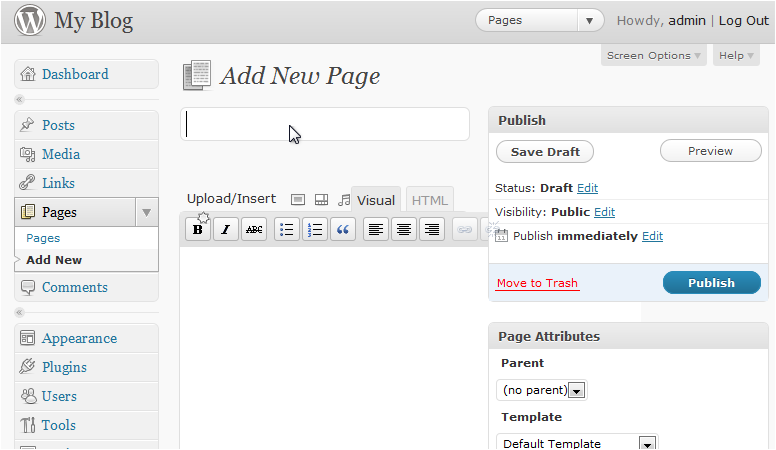
Task: Insert an ordered numbered list
Action: coord(315,229)
